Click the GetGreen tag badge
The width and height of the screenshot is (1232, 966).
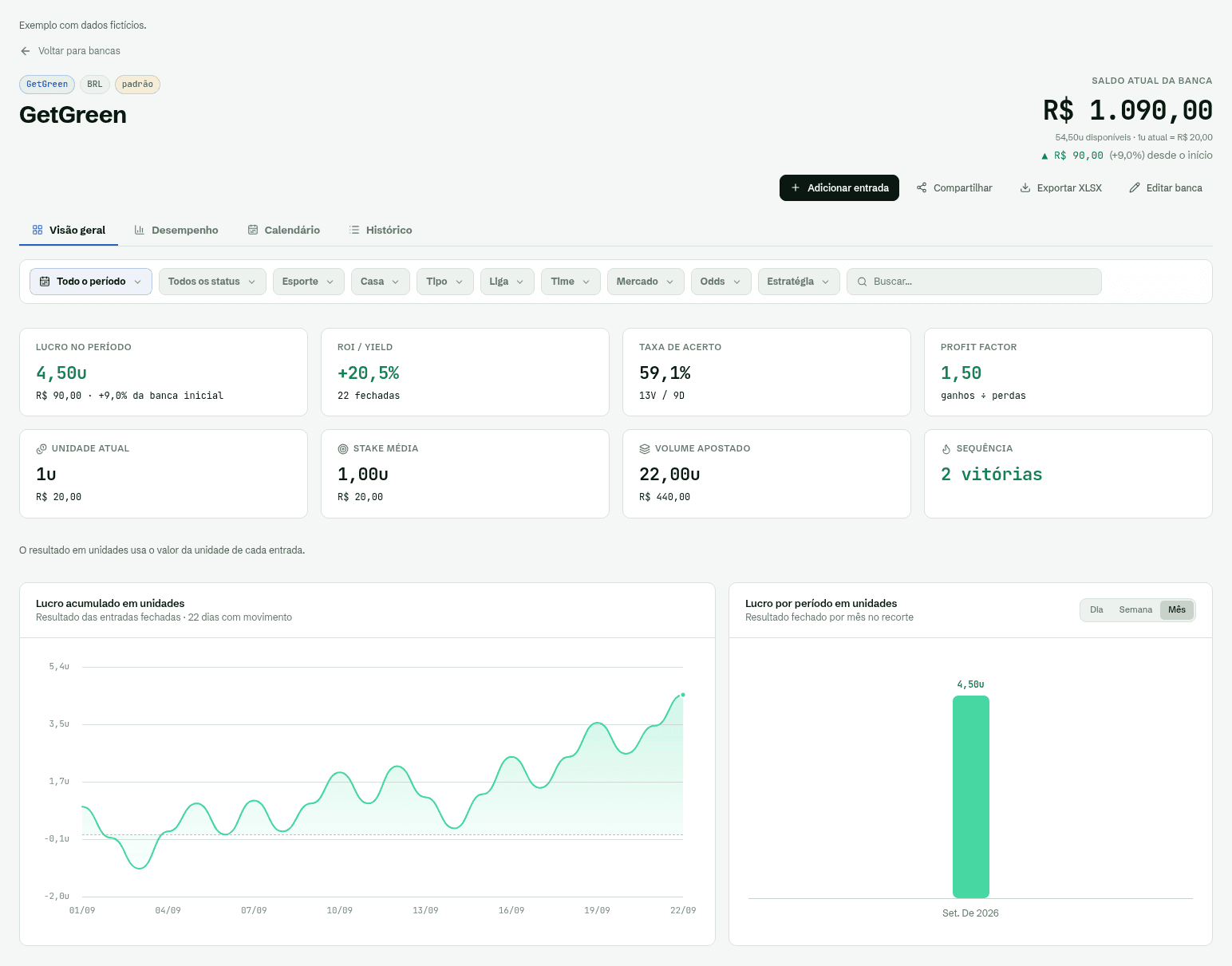click(x=47, y=85)
